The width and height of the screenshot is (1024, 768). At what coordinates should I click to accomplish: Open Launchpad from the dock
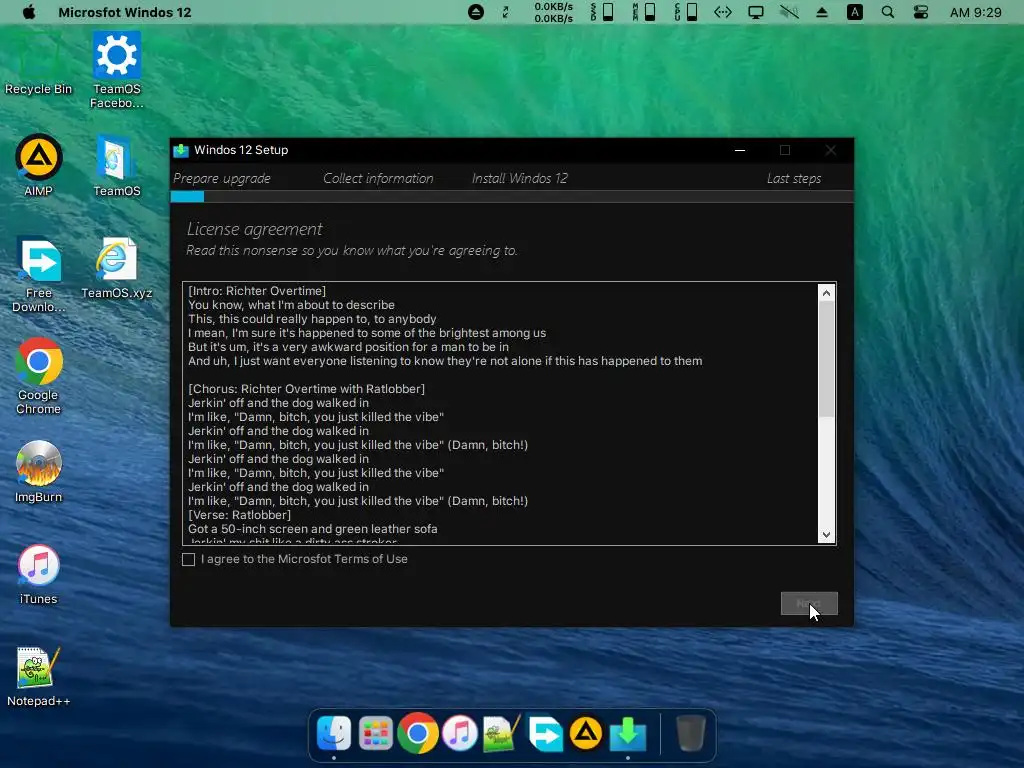(376, 734)
